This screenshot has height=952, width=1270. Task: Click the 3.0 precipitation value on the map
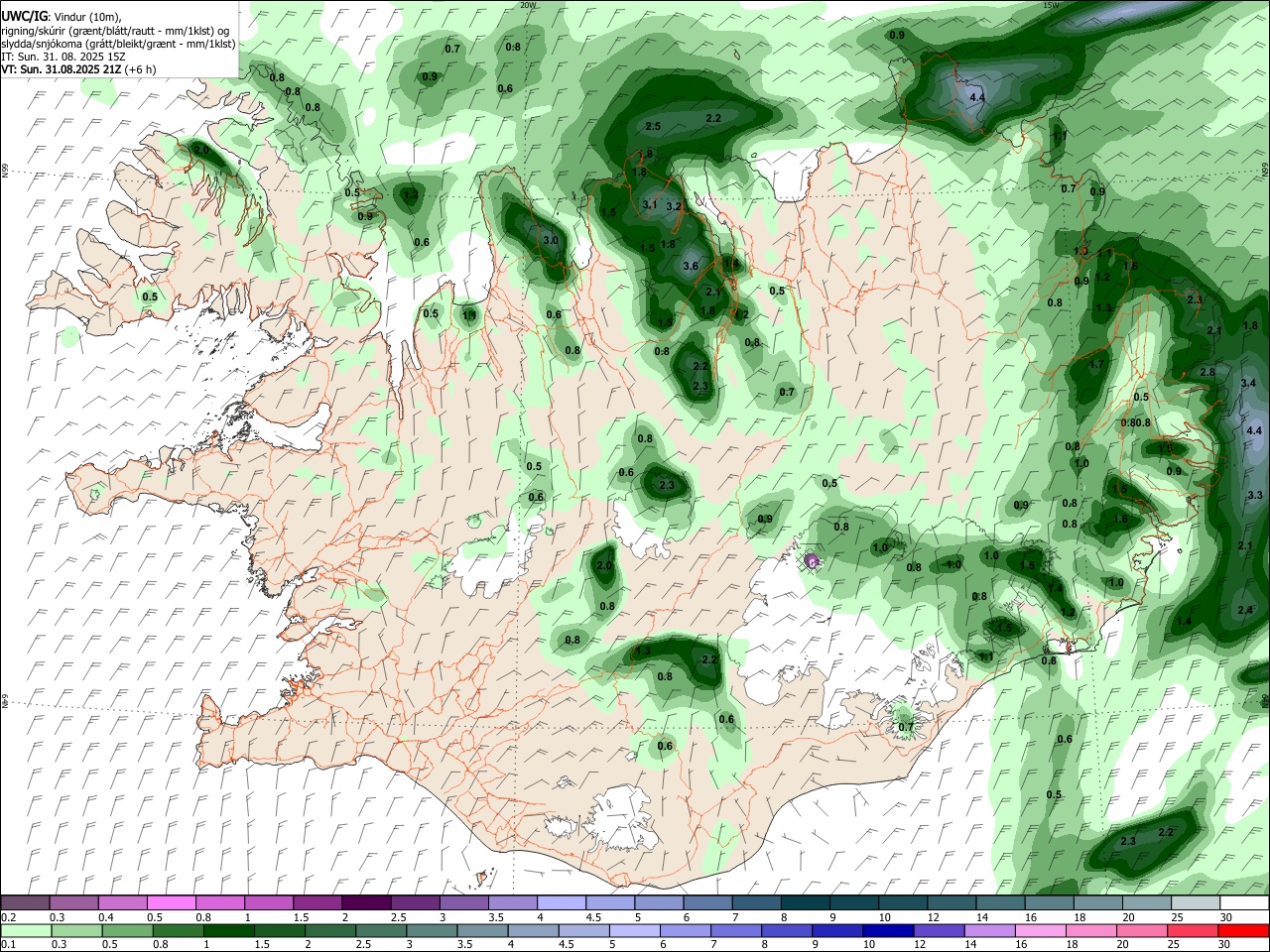(x=551, y=241)
